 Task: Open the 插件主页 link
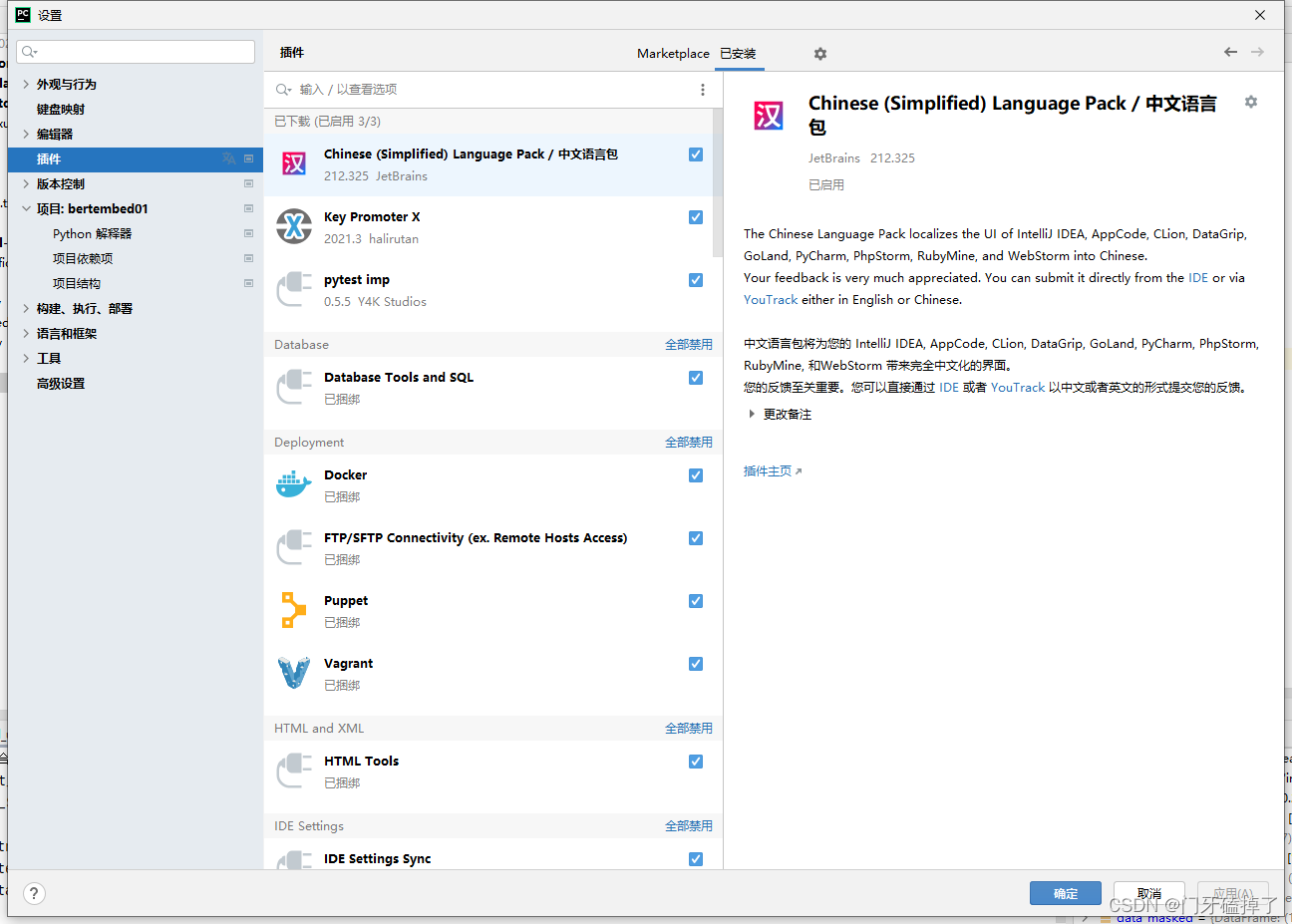coord(771,470)
